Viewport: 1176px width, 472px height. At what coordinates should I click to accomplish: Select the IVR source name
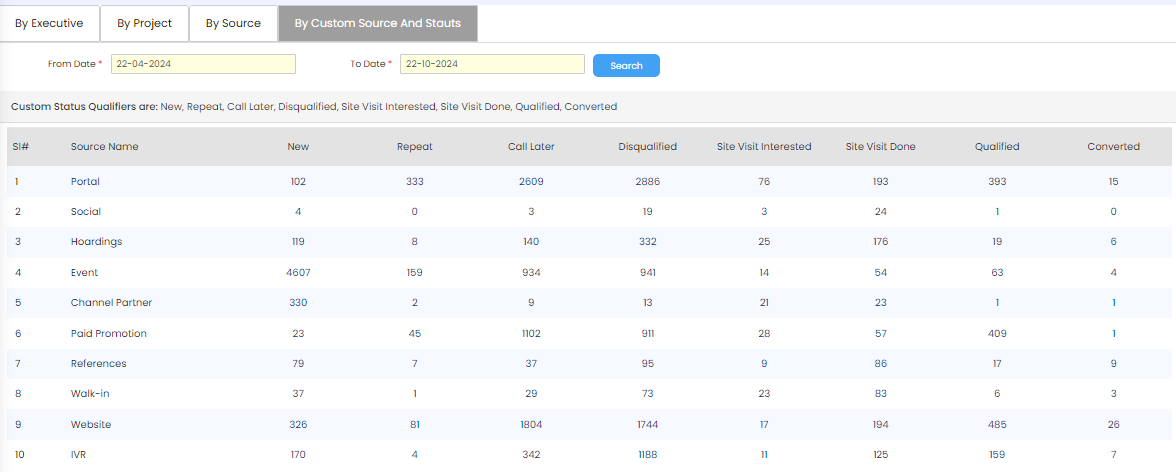(x=79, y=454)
